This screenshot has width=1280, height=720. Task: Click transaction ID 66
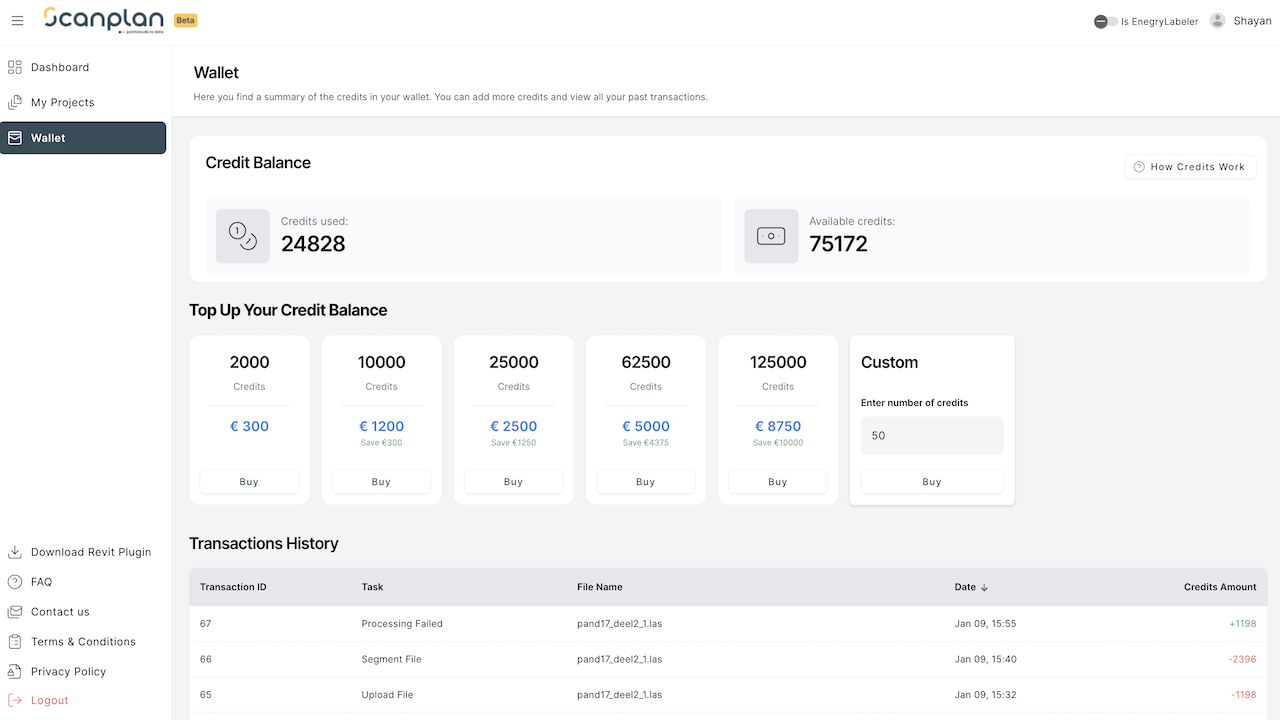click(206, 659)
